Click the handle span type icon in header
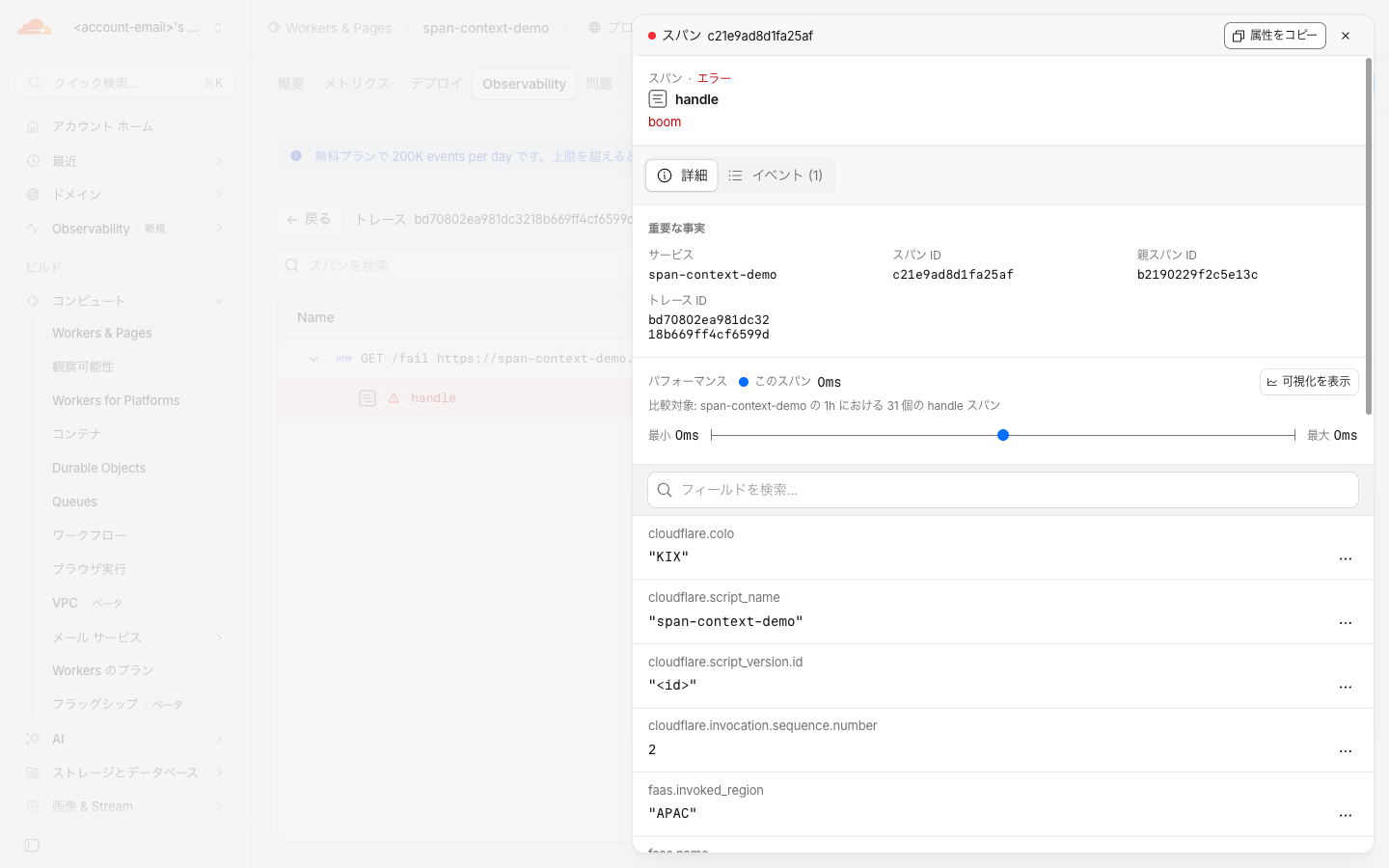This screenshot has width=1389, height=868. click(x=658, y=99)
